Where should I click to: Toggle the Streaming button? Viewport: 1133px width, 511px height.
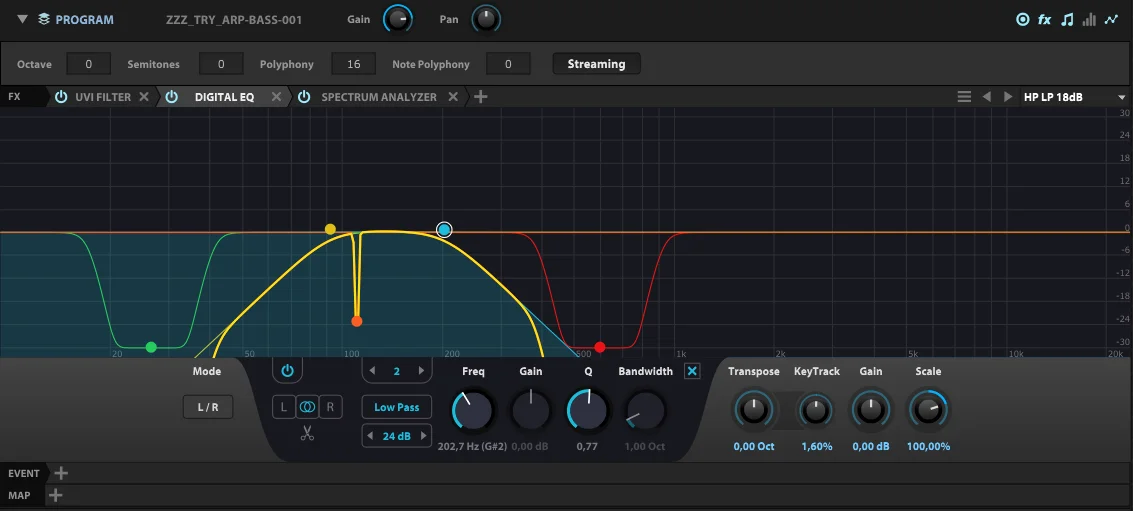[596, 64]
